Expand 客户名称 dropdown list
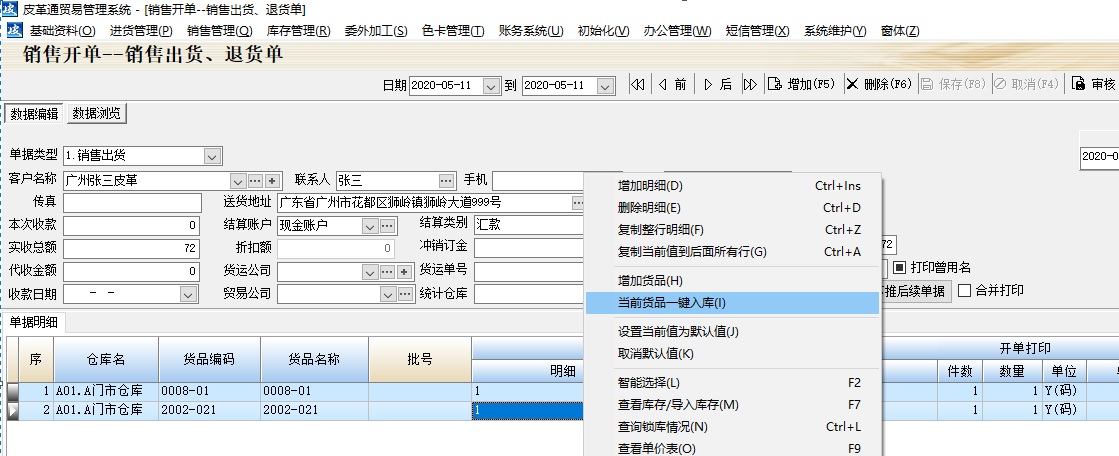The image size is (1119, 456). pos(238,181)
